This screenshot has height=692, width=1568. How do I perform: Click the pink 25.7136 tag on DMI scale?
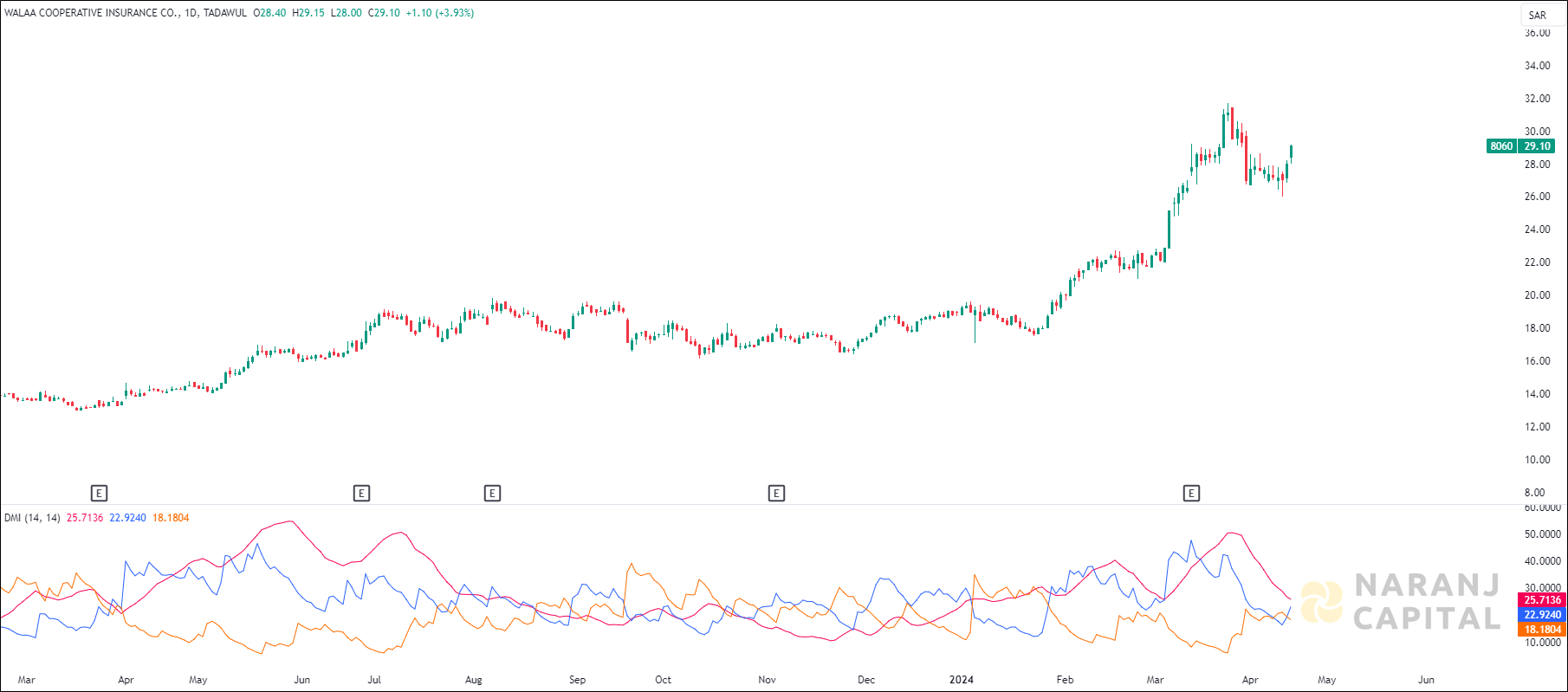coord(1542,600)
